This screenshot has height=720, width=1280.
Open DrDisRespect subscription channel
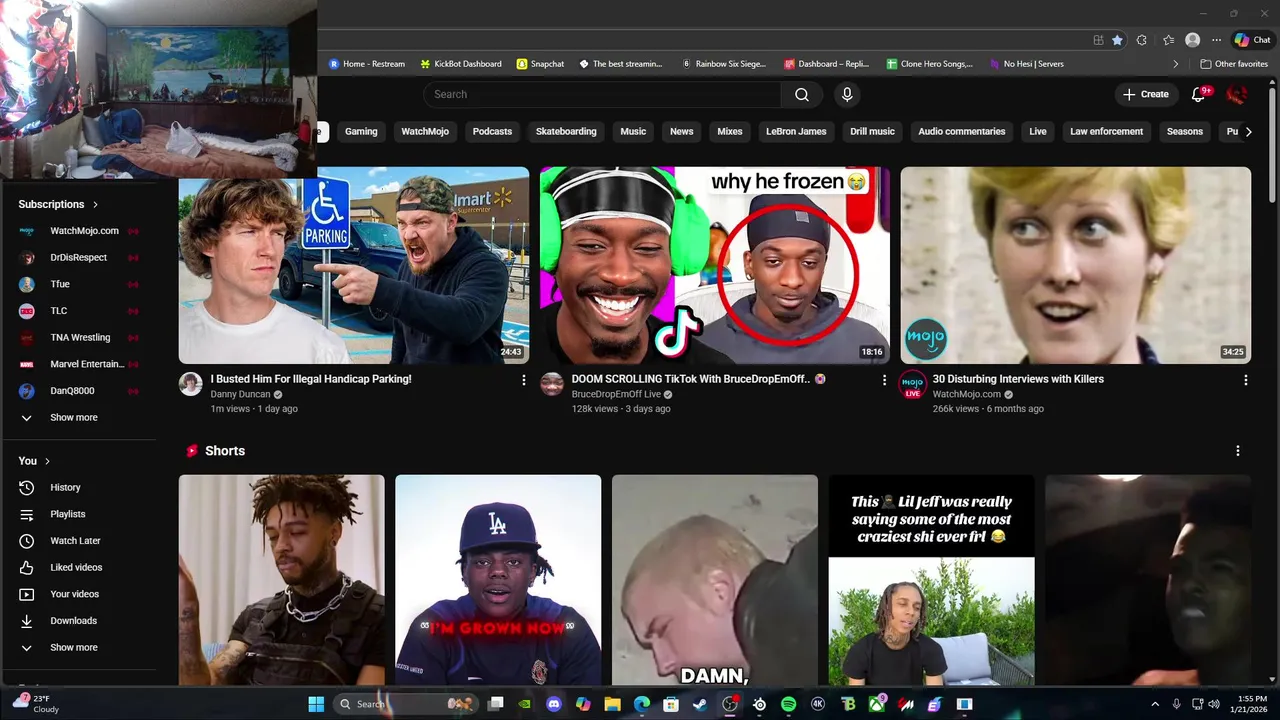point(80,257)
